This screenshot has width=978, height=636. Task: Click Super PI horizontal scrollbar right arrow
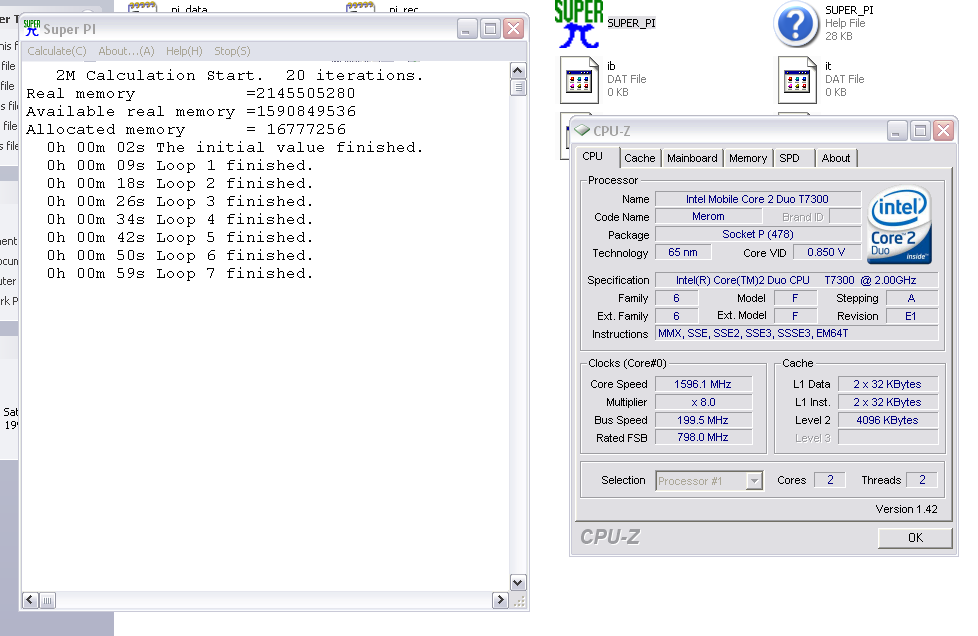(x=500, y=600)
